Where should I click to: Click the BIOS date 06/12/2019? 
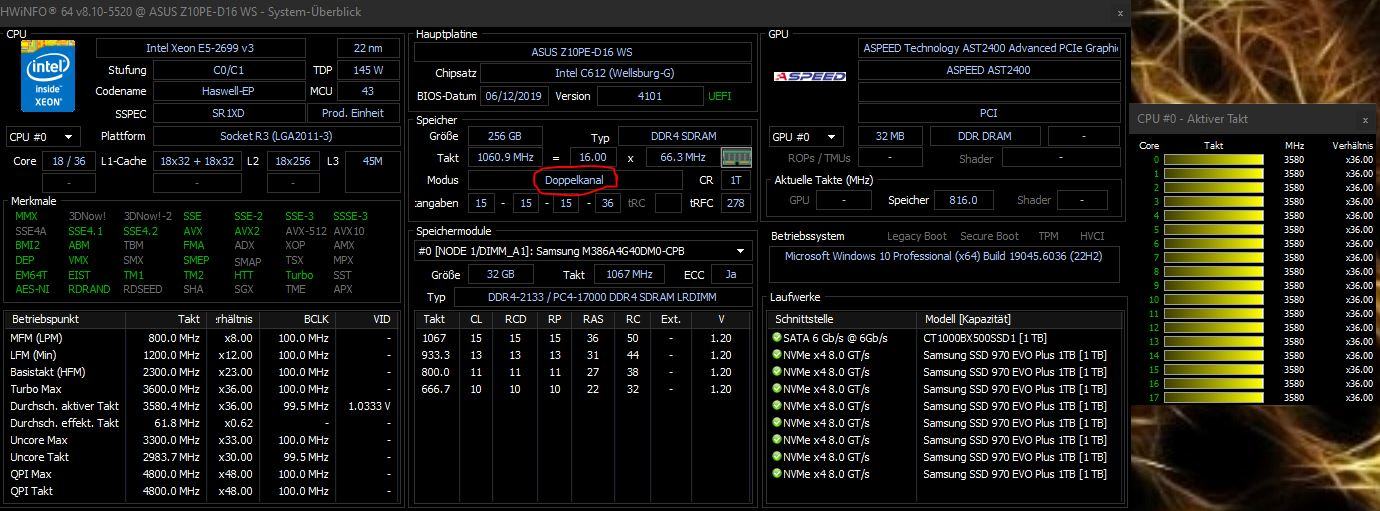click(x=514, y=96)
